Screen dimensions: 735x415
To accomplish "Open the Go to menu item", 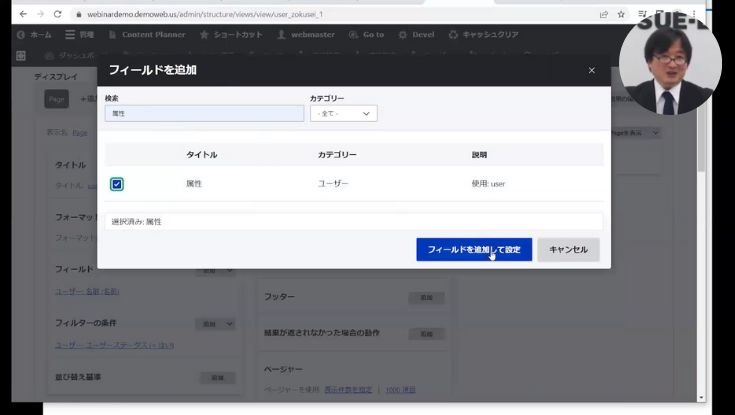I will pyautogui.click(x=367, y=35).
